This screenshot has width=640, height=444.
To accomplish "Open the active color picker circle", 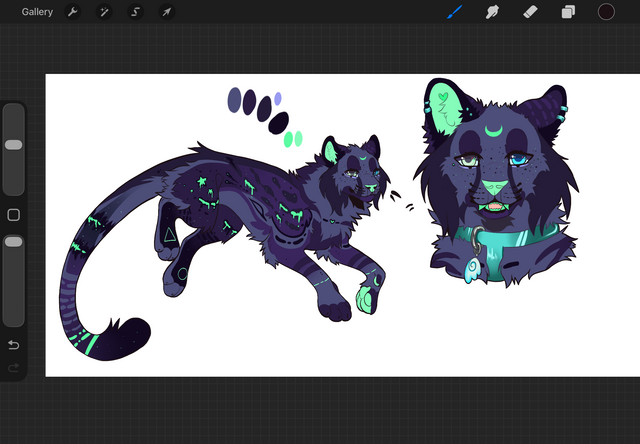I will [606, 12].
